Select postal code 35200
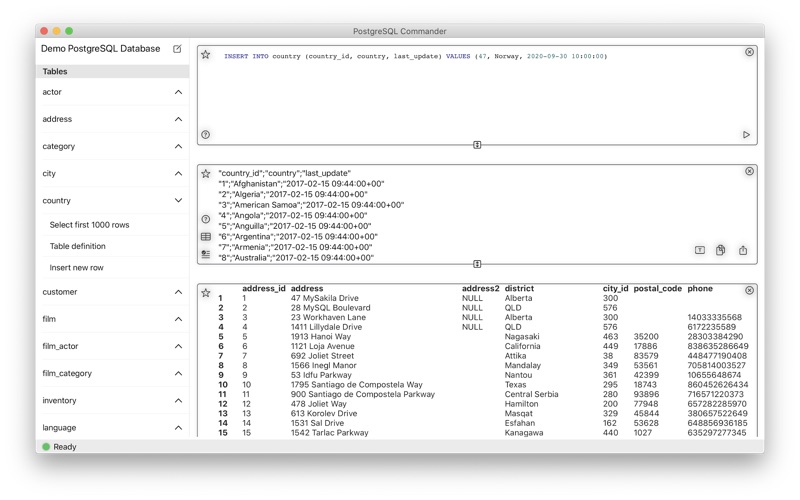 point(646,337)
